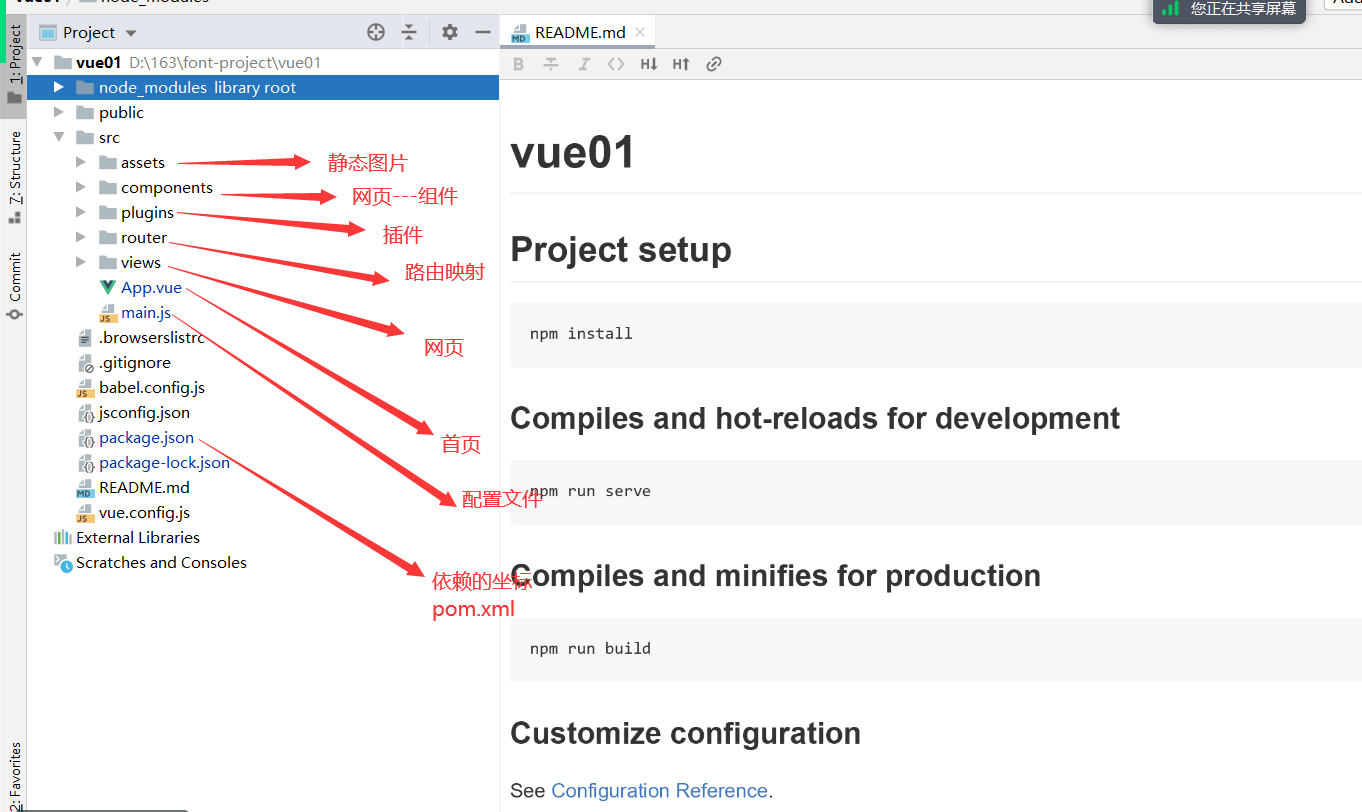Toggle bold formatting in Markdown toolbar
This screenshot has width=1362, height=812.
click(518, 64)
